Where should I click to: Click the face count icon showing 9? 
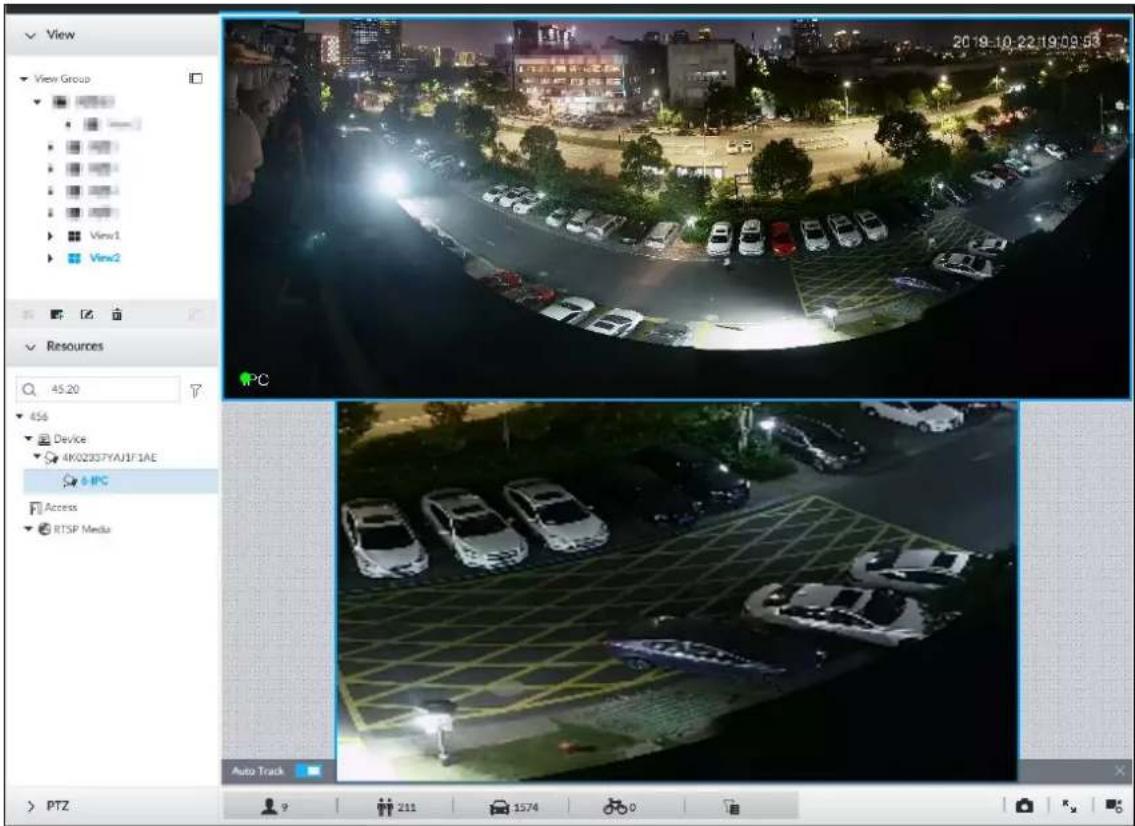coord(269,806)
